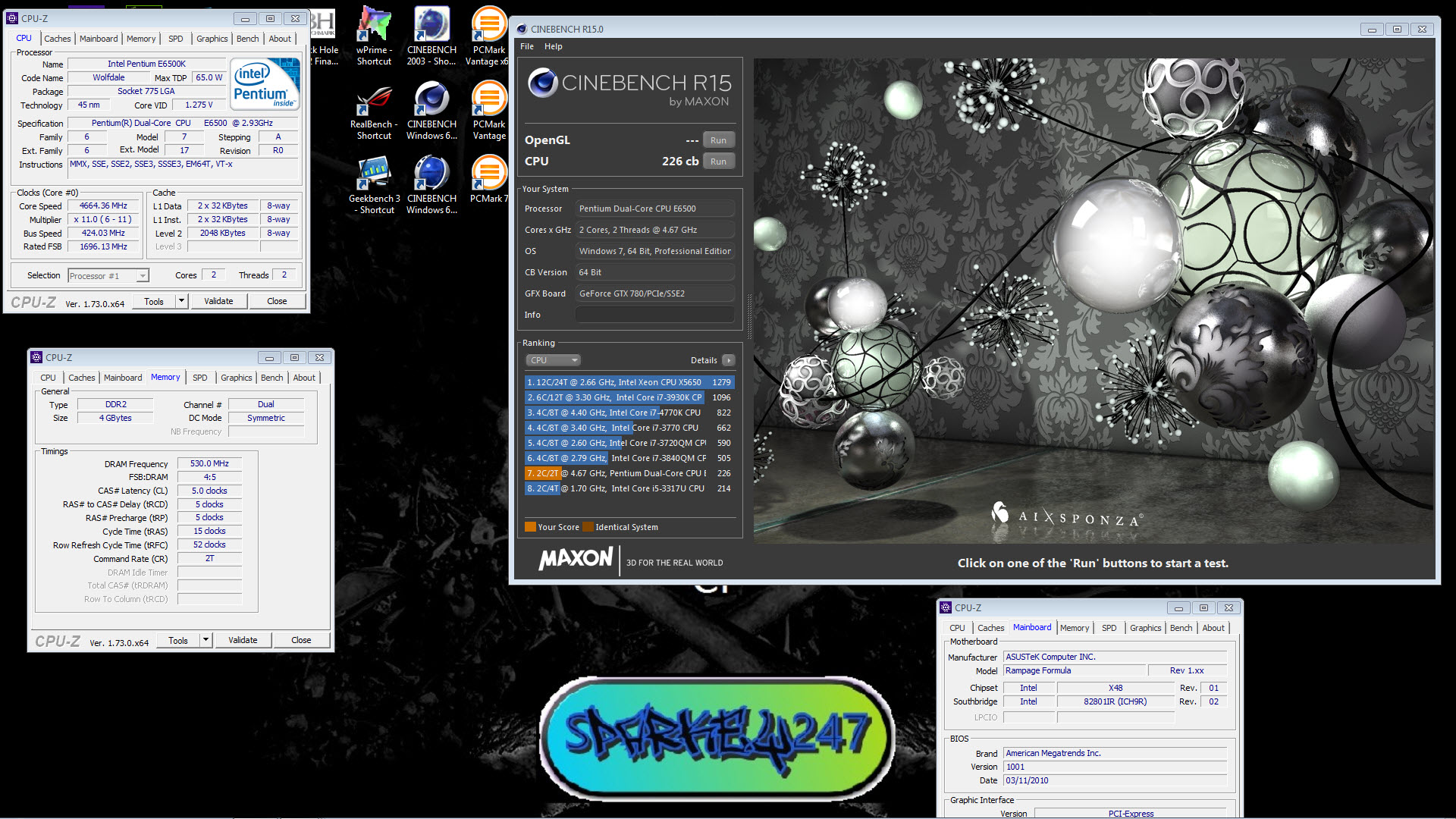The image size is (1456, 819).
Task: Select ranking row Core i7-3720QM
Action: tap(629, 443)
